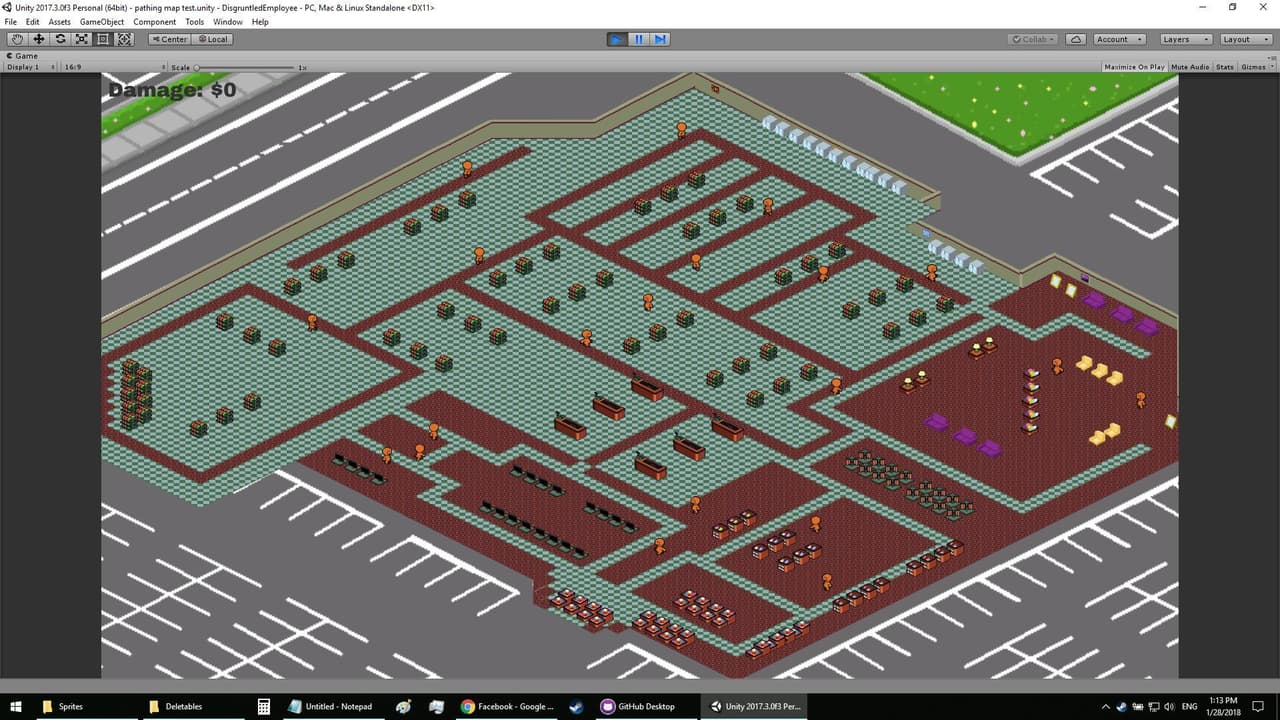Click the Damage: $0 counter text
This screenshot has height=720, width=1280.
tap(172, 90)
